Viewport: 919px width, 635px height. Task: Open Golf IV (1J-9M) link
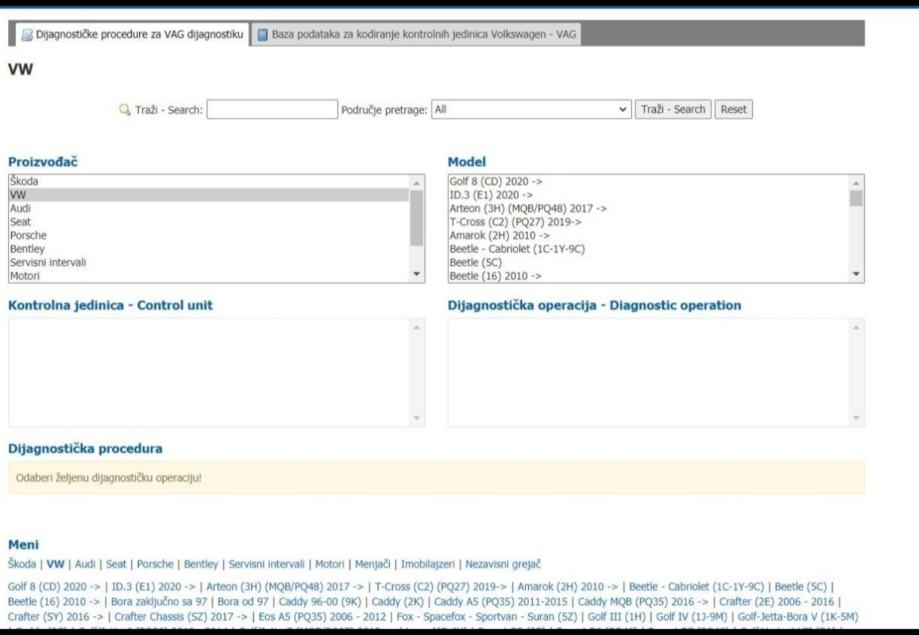(691, 617)
